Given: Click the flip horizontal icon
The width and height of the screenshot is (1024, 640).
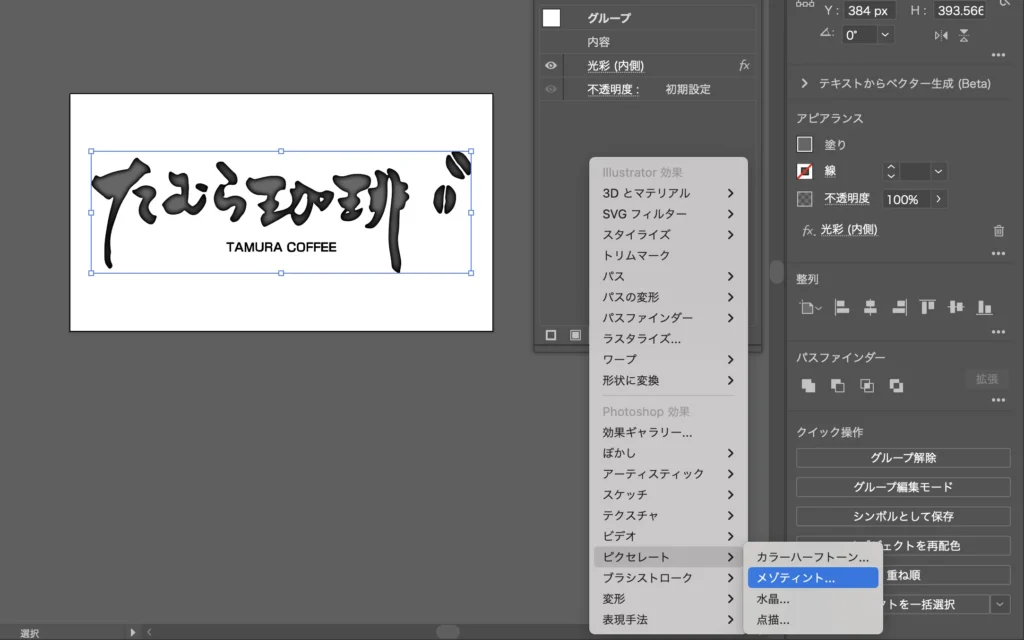Looking at the screenshot, I should [x=940, y=35].
